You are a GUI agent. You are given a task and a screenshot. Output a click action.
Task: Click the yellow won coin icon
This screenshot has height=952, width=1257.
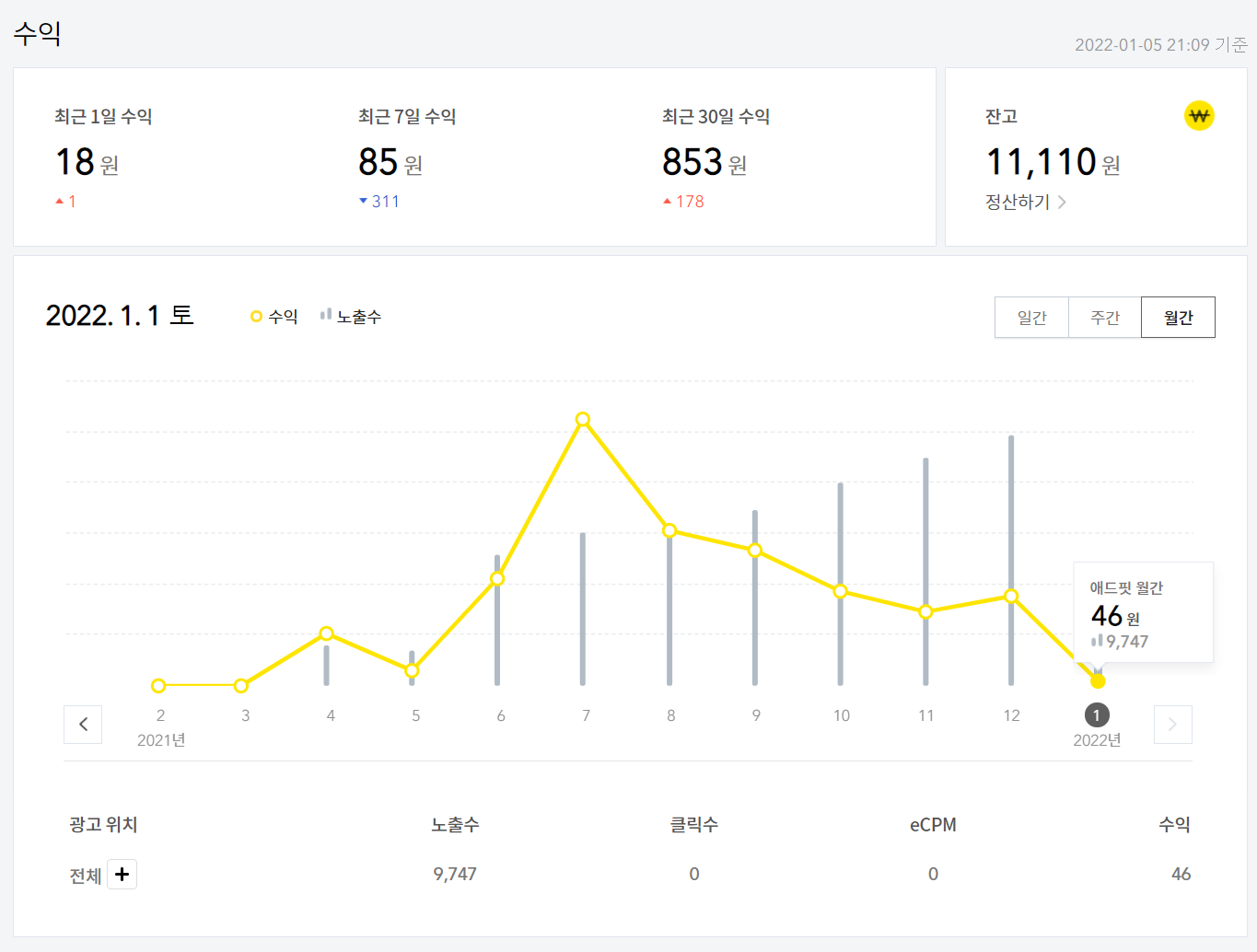1198,116
